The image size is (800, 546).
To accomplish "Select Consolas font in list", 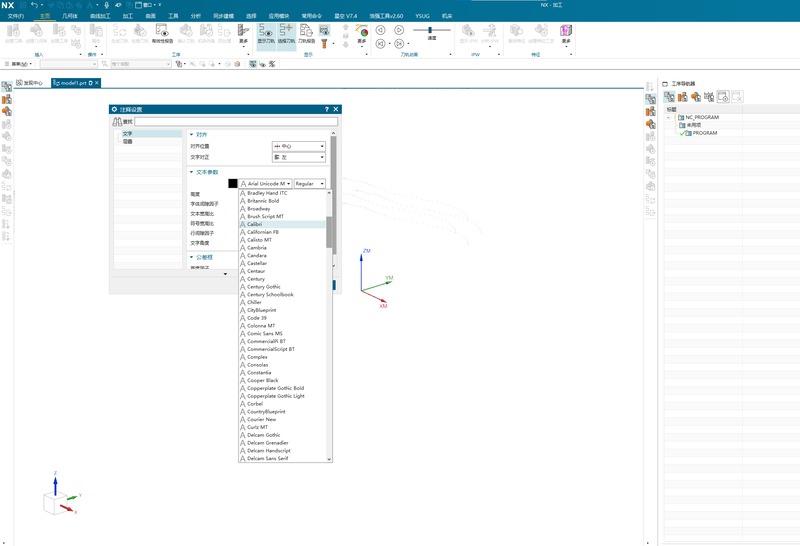I will [x=282, y=365].
